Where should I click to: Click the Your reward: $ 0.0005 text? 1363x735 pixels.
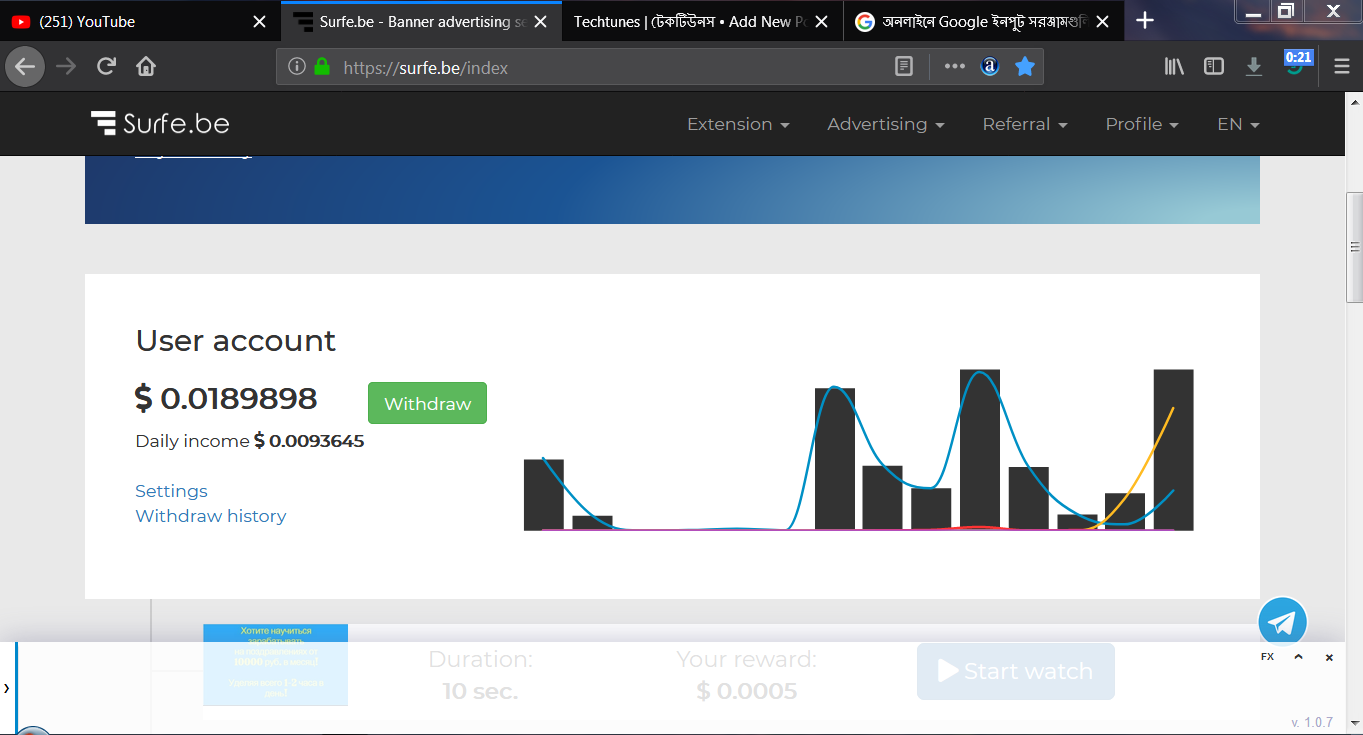tap(747, 675)
